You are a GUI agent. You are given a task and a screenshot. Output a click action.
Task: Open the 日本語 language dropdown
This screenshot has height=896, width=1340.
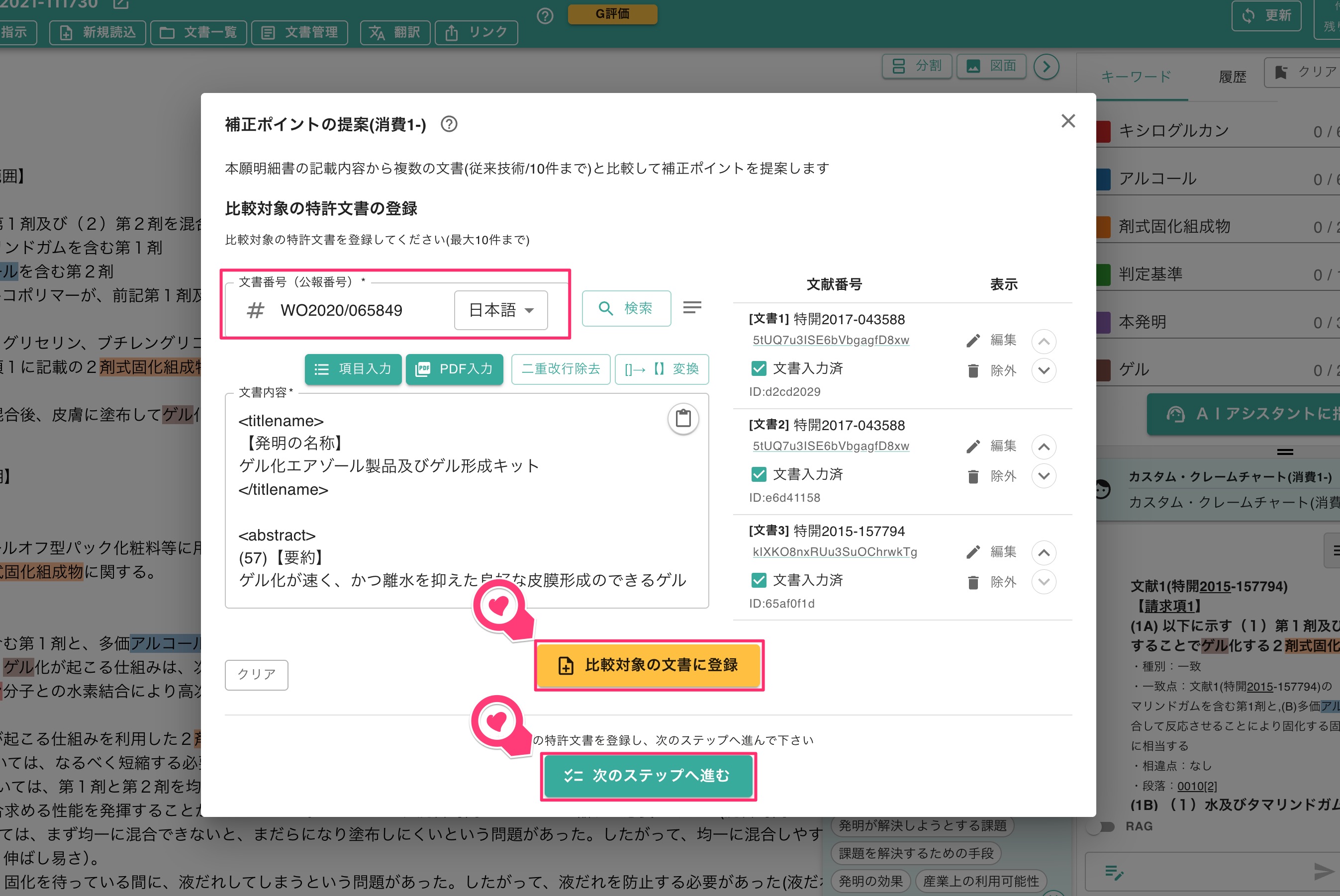(x=501, y=310)
